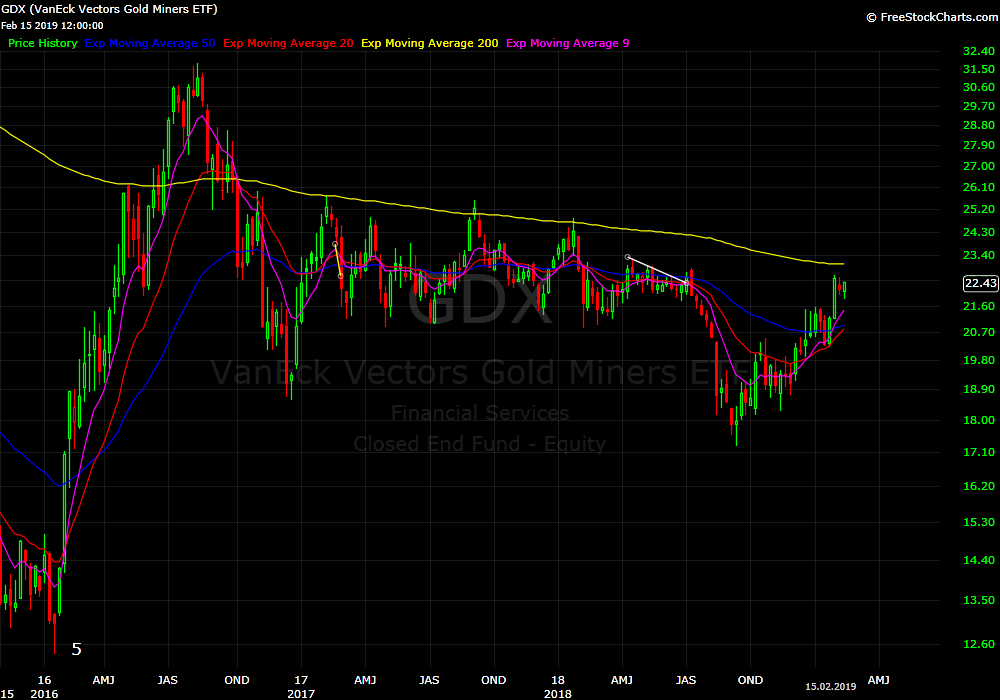Click the 14.40 price axis label

tap(979, 560)
